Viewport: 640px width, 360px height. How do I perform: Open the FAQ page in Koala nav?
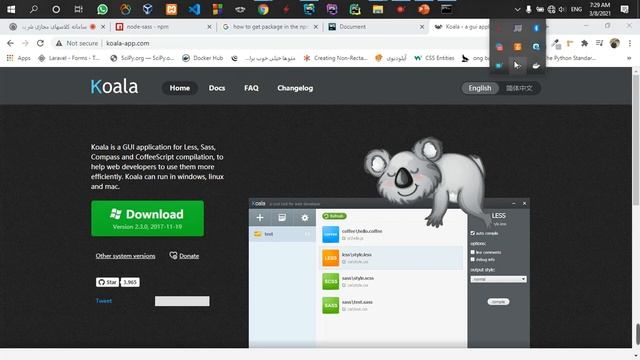click(x=251, y=88)
